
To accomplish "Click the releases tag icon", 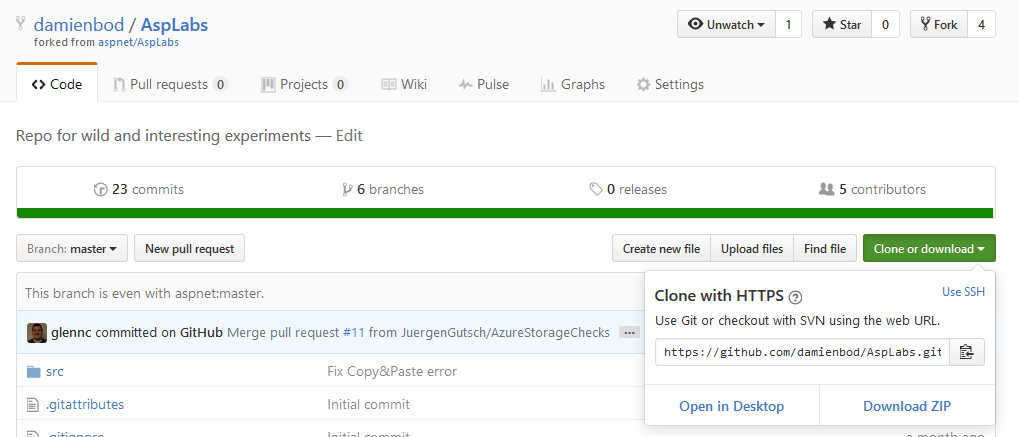I will (x=596, y=189).
